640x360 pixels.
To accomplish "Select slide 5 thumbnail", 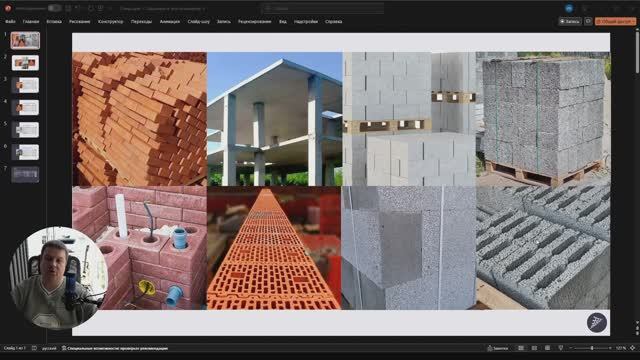I will pos(25,130).
